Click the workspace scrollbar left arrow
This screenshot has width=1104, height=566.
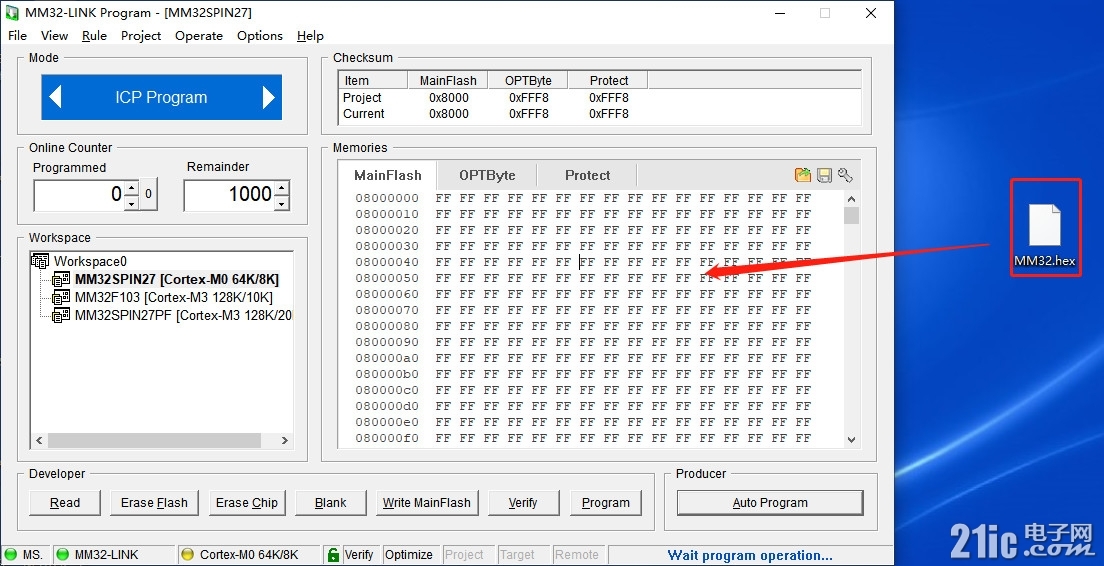[39, 440]
